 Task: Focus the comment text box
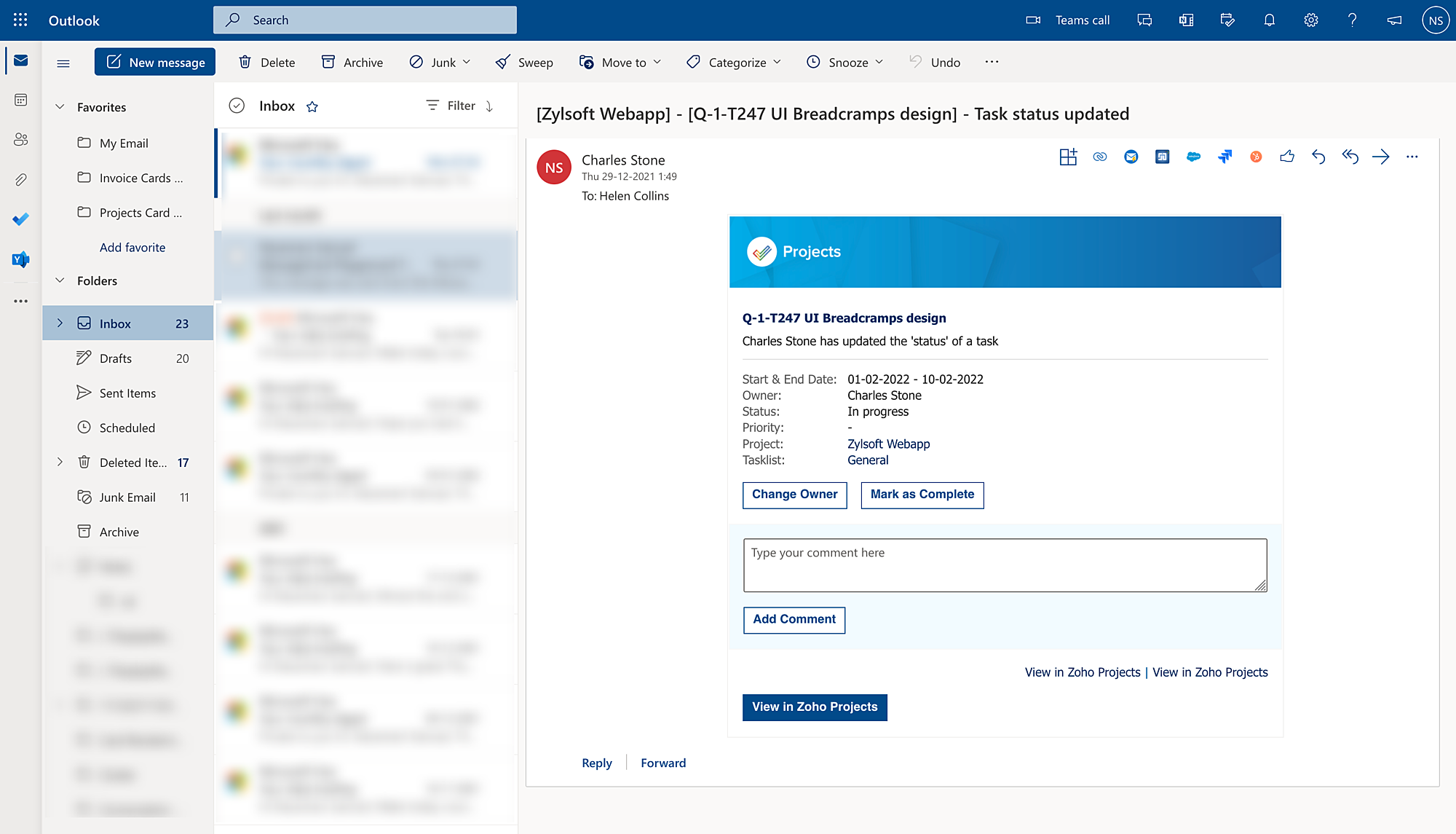[1005, 565]
